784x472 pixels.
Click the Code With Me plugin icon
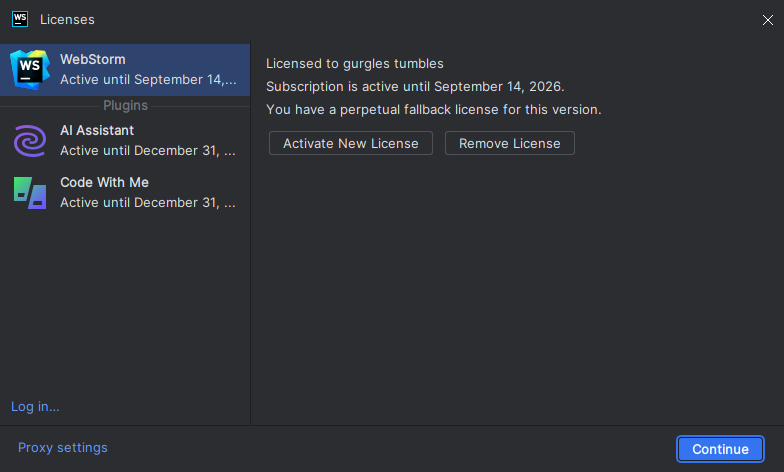click(30, 192)
